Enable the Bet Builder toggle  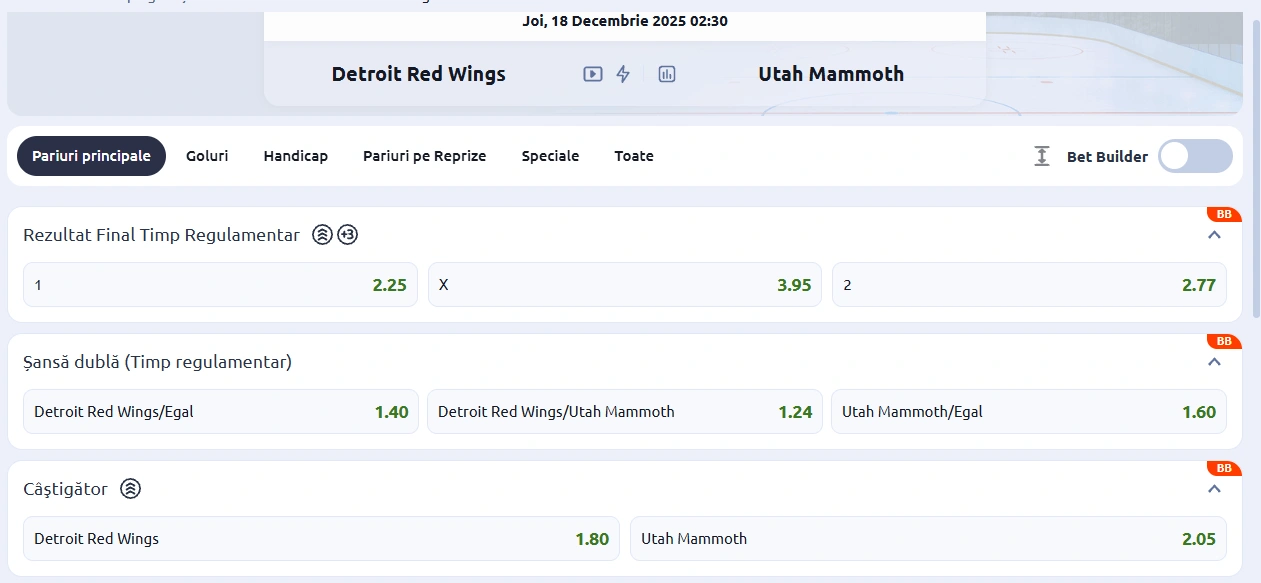[1195, 156]
